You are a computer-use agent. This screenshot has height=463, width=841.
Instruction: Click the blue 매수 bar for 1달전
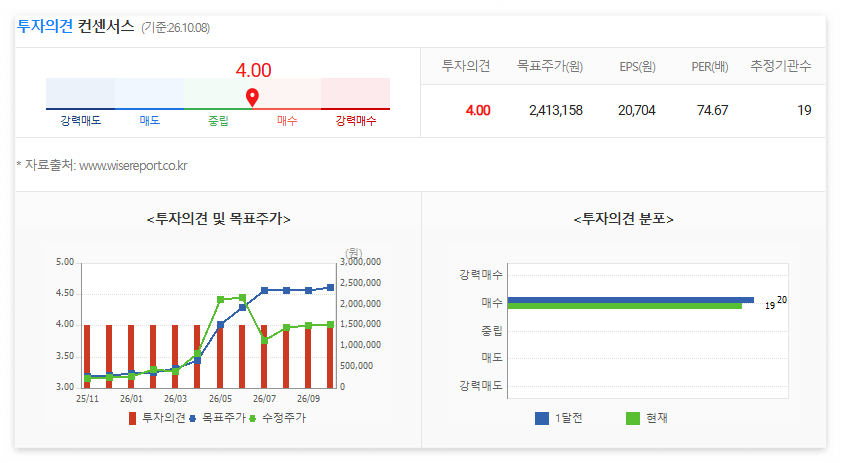[631, 300]
